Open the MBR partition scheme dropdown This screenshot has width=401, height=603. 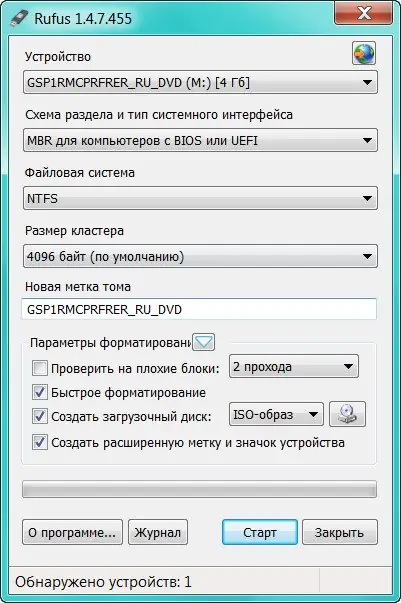click(x=200, y=140)
